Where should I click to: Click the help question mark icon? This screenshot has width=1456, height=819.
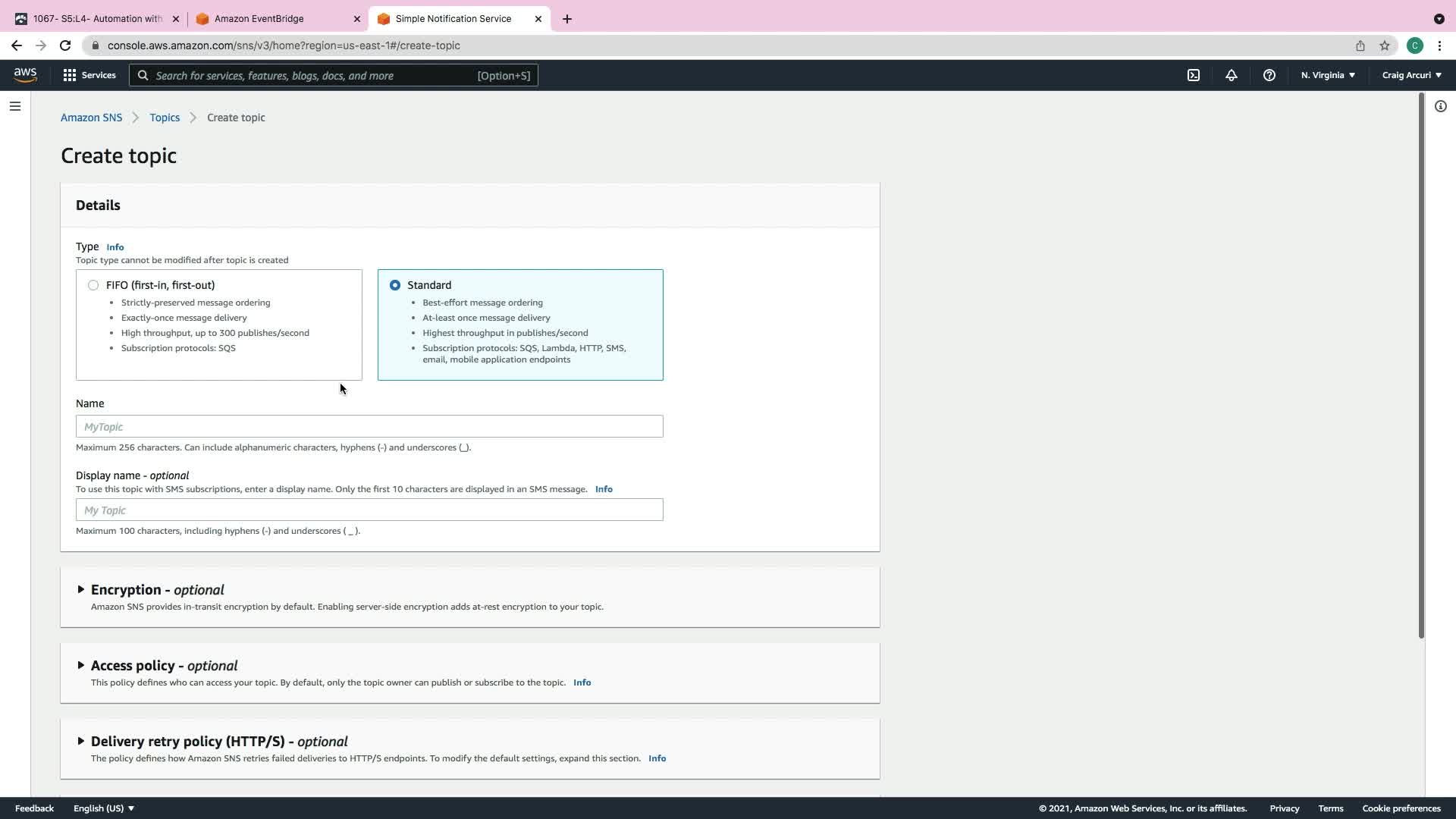(x=1269, y=75)
